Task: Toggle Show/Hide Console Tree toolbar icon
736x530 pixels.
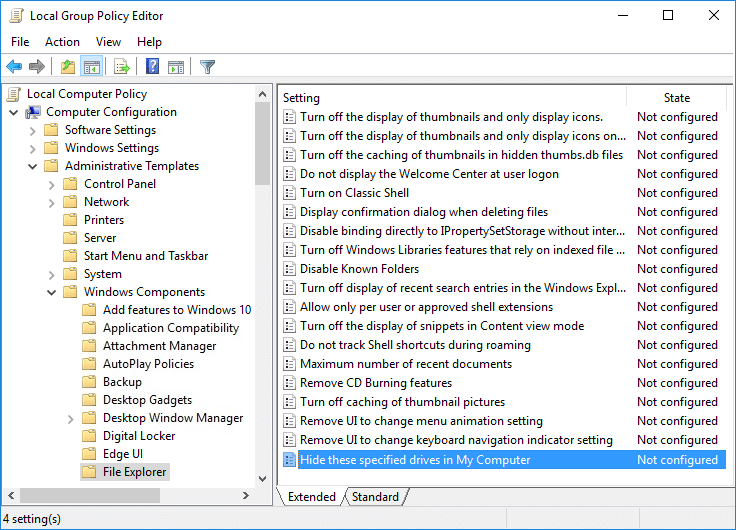Action: pos(91,67)
